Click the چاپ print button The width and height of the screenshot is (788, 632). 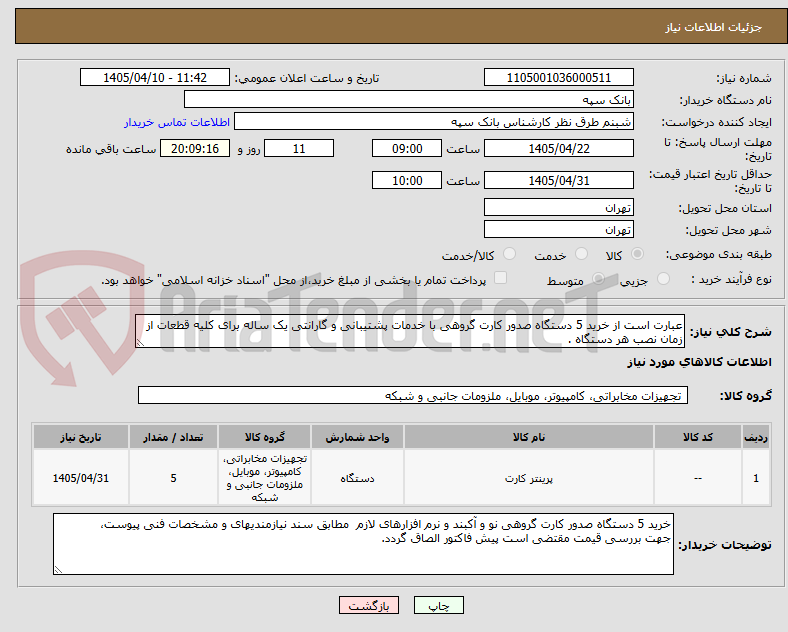click(439, 605)
